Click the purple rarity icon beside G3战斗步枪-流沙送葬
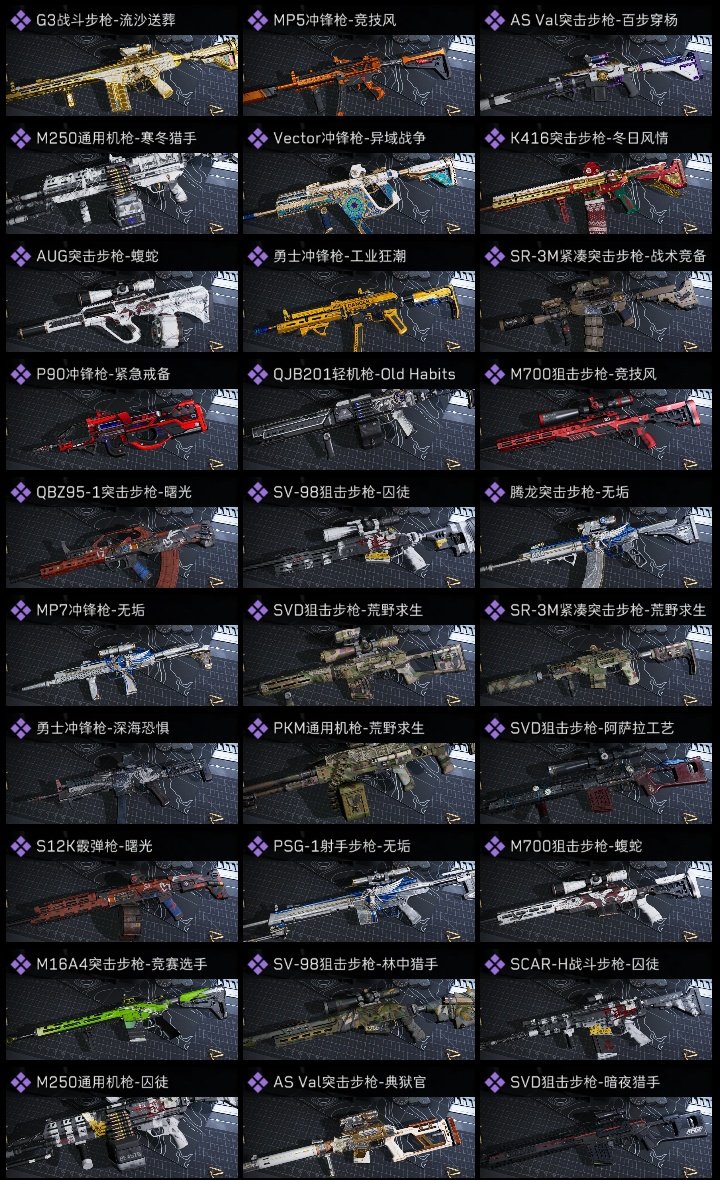720x1180 pixels. 20,20
